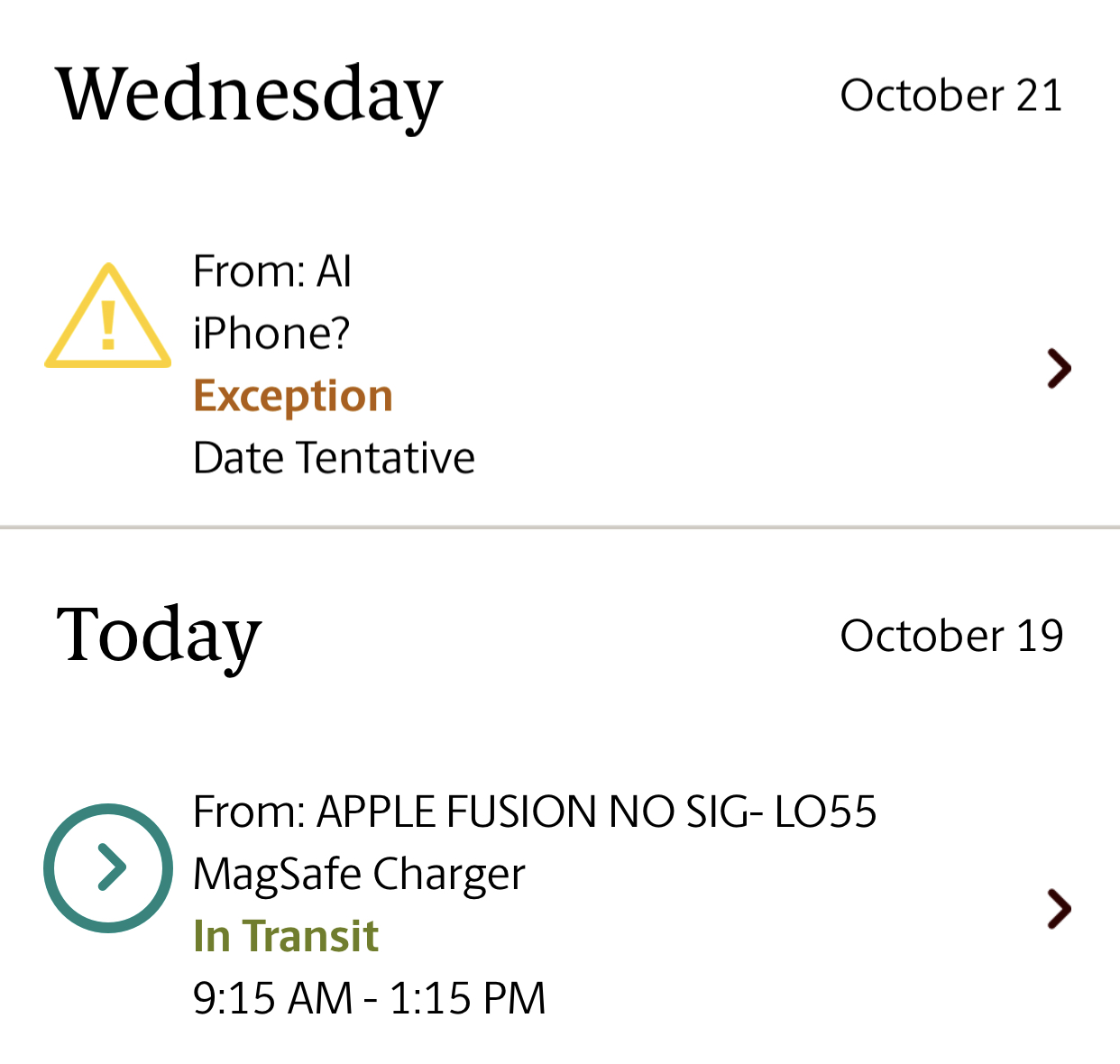Tap the divider line between day sections

(560, 526)
